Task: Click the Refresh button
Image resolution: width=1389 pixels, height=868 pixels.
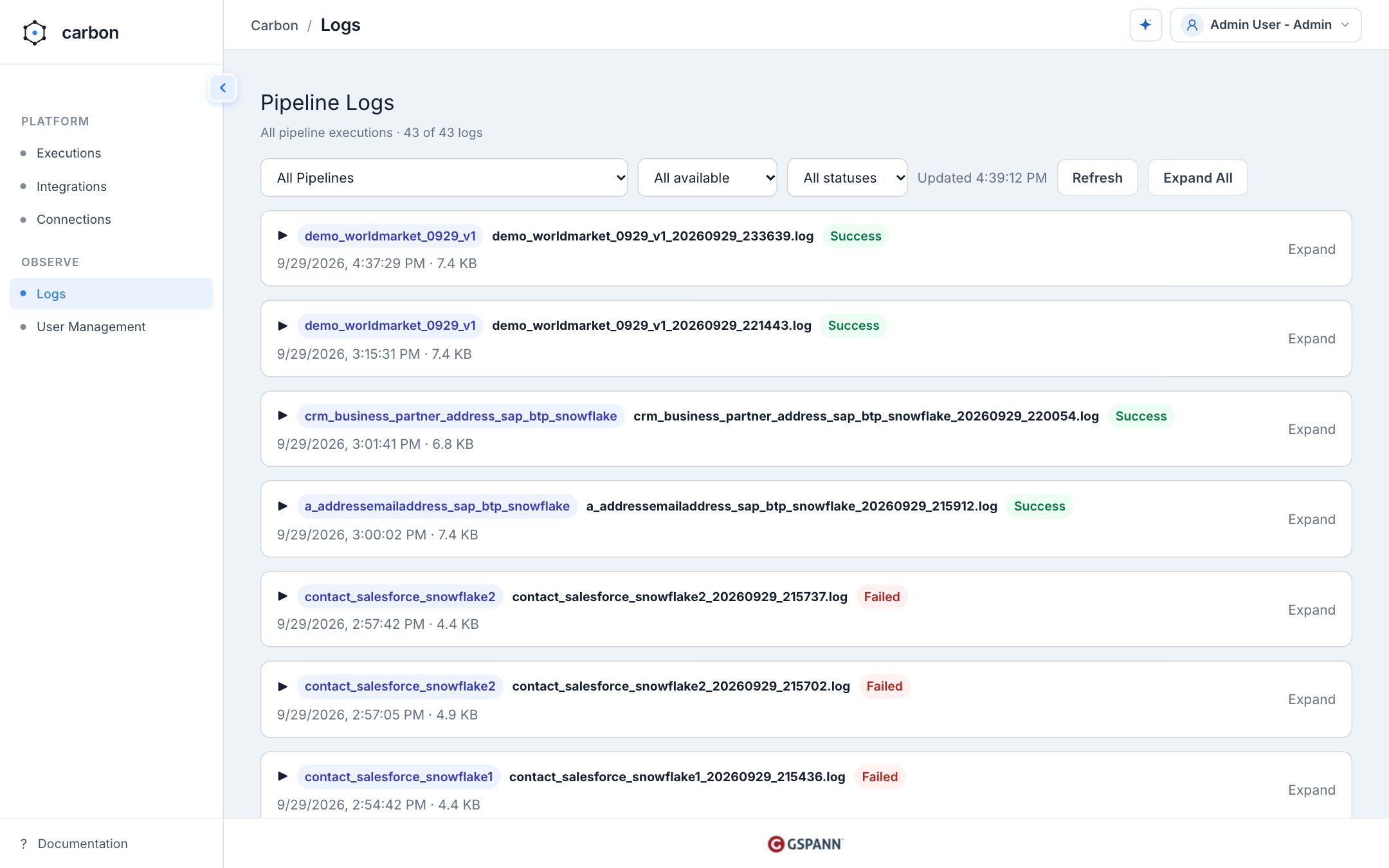Action: (1097, 177)
